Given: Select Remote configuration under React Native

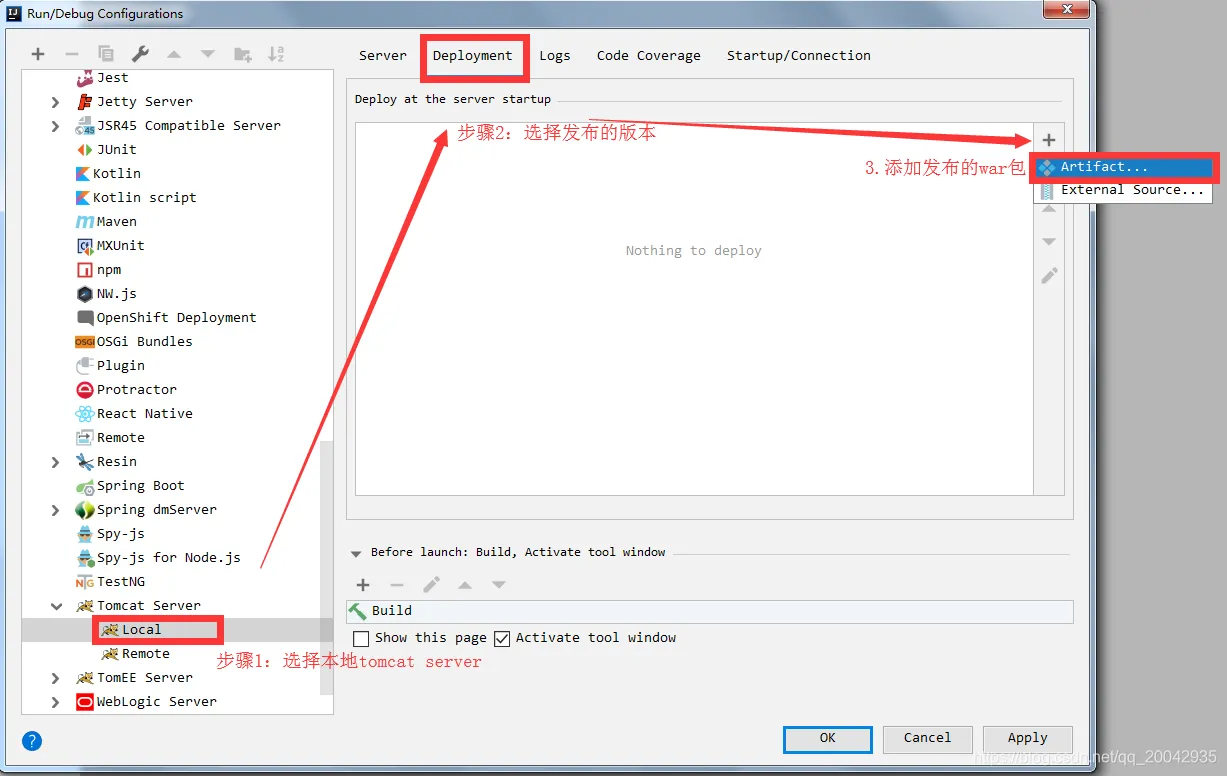Looking at the screenshot, I should point(111,437).
